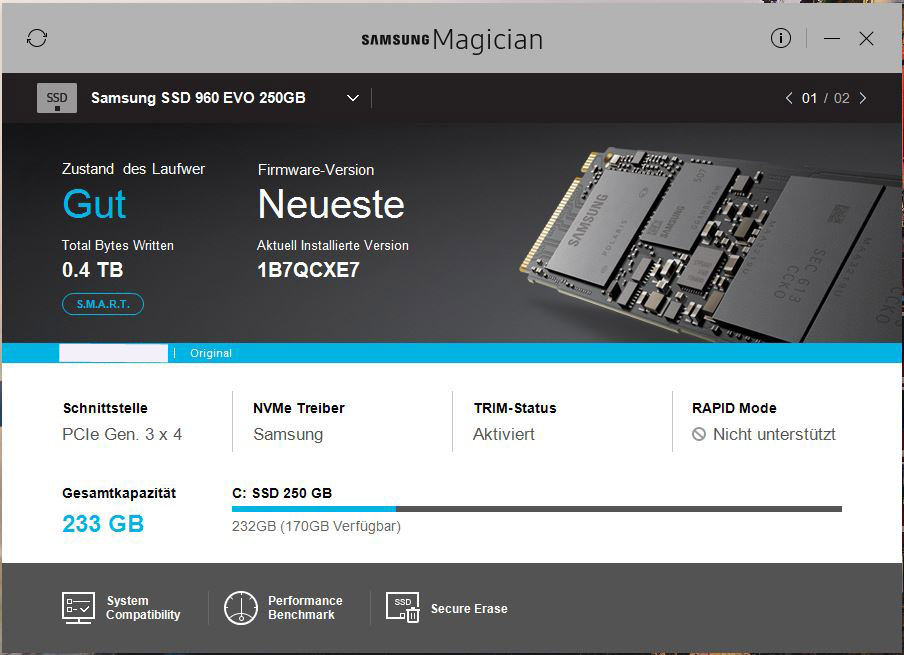
Task: Click the PCIe Gen. 3 x 4 value
Action: (122, 434)
